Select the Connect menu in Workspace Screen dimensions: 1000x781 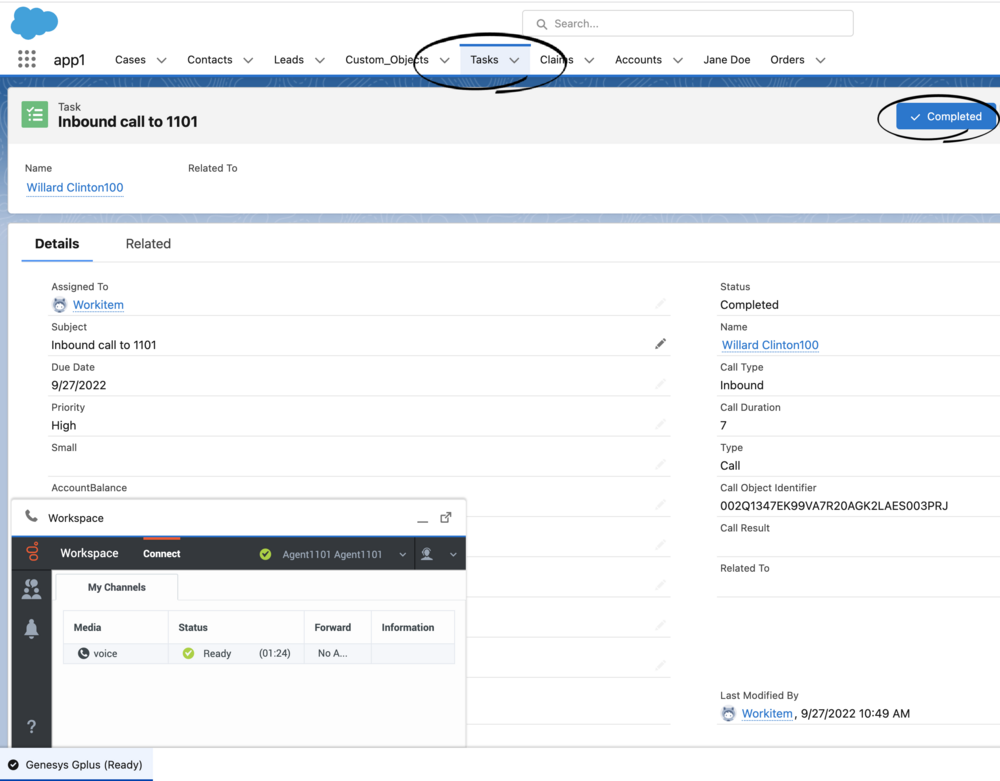pos(161,551)
